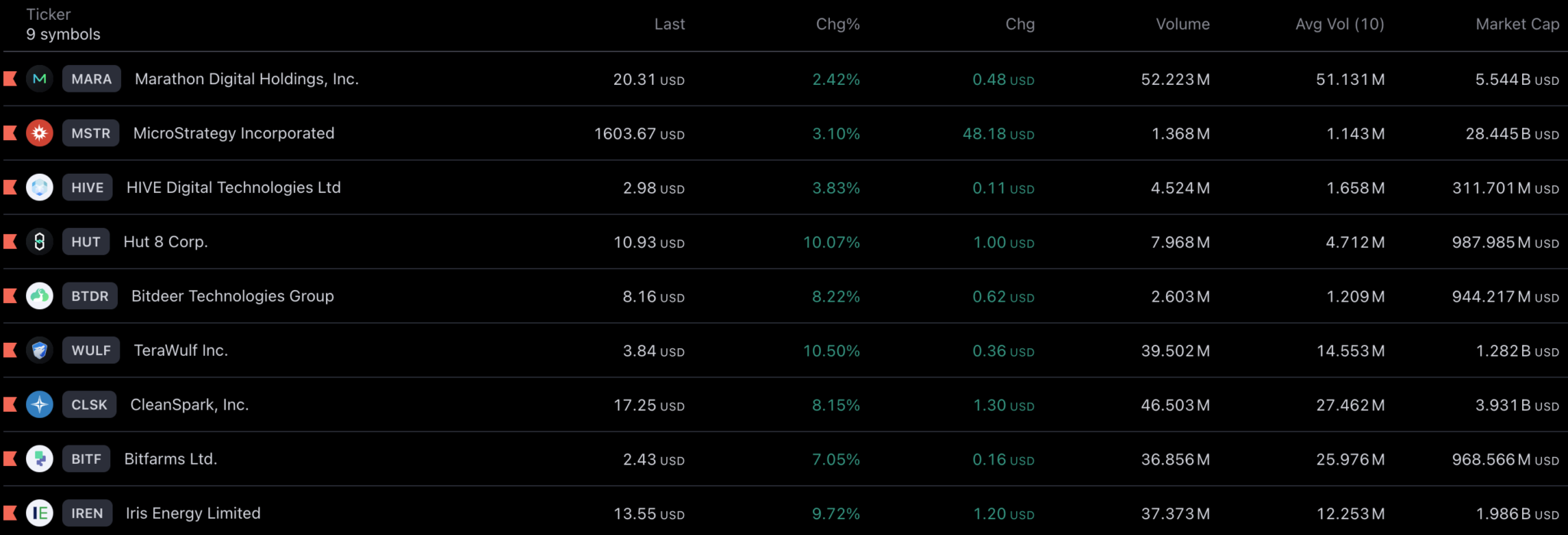1568x535 pixels.
Task: Toggle the flag beside Bitfarms Ltd.
Action: [x=11, y=459]
